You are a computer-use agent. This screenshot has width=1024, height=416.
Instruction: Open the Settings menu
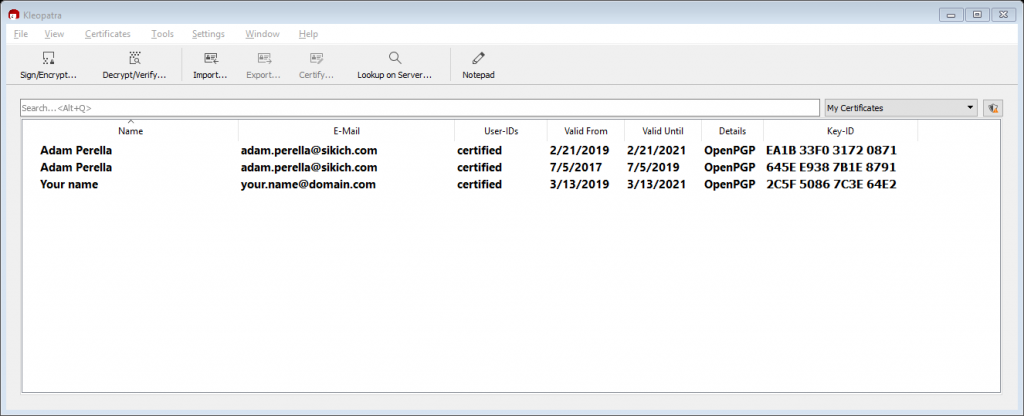pos(208,34)
